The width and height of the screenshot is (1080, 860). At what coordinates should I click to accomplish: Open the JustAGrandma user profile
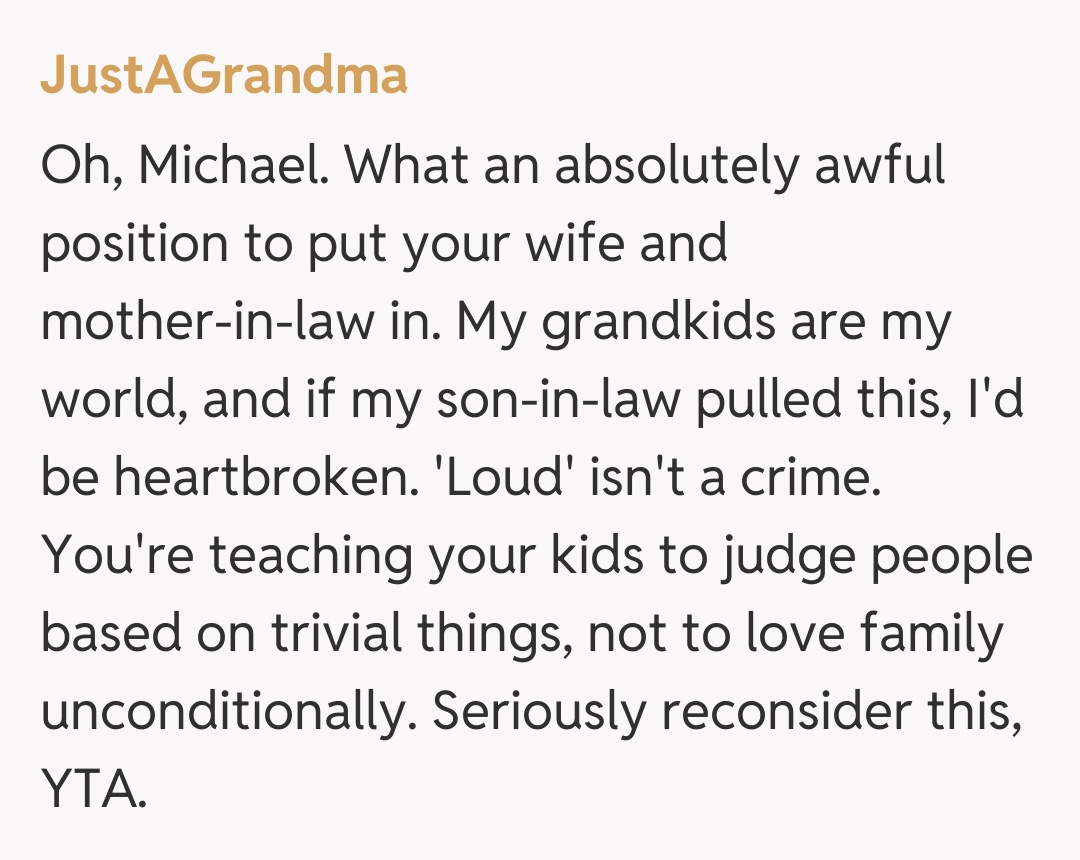click(x=224, y=76)
